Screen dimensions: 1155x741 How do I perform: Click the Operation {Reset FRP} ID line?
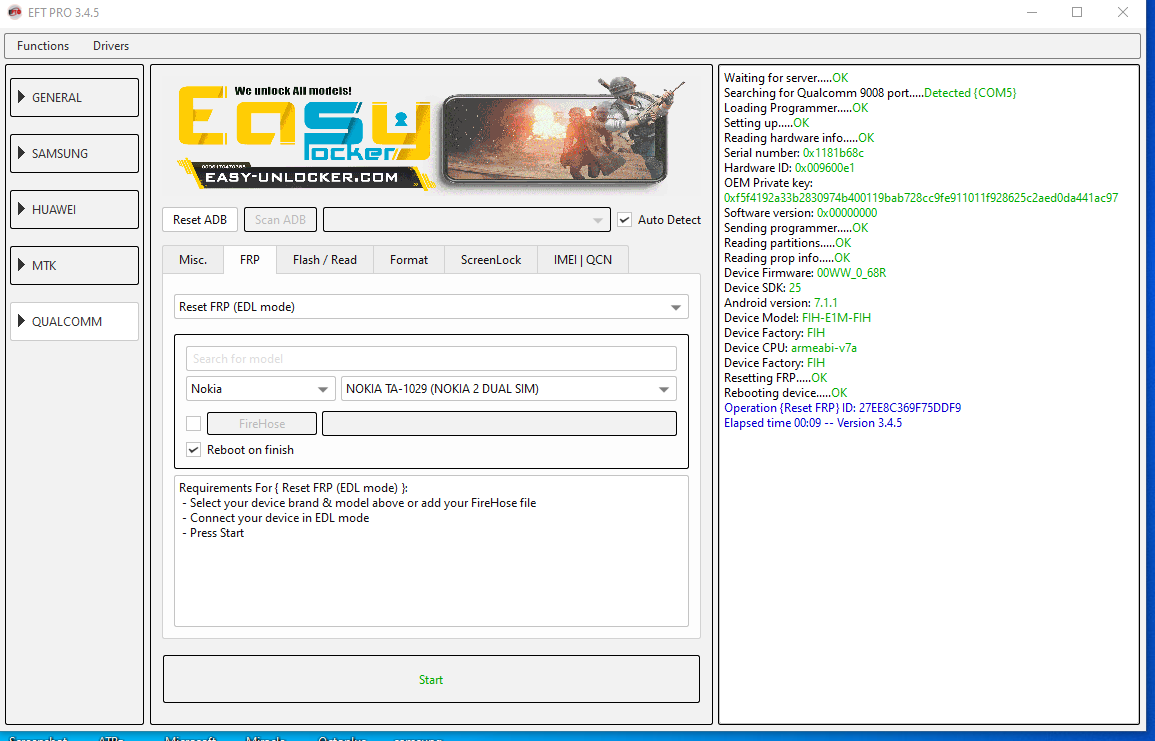[842, 408]
